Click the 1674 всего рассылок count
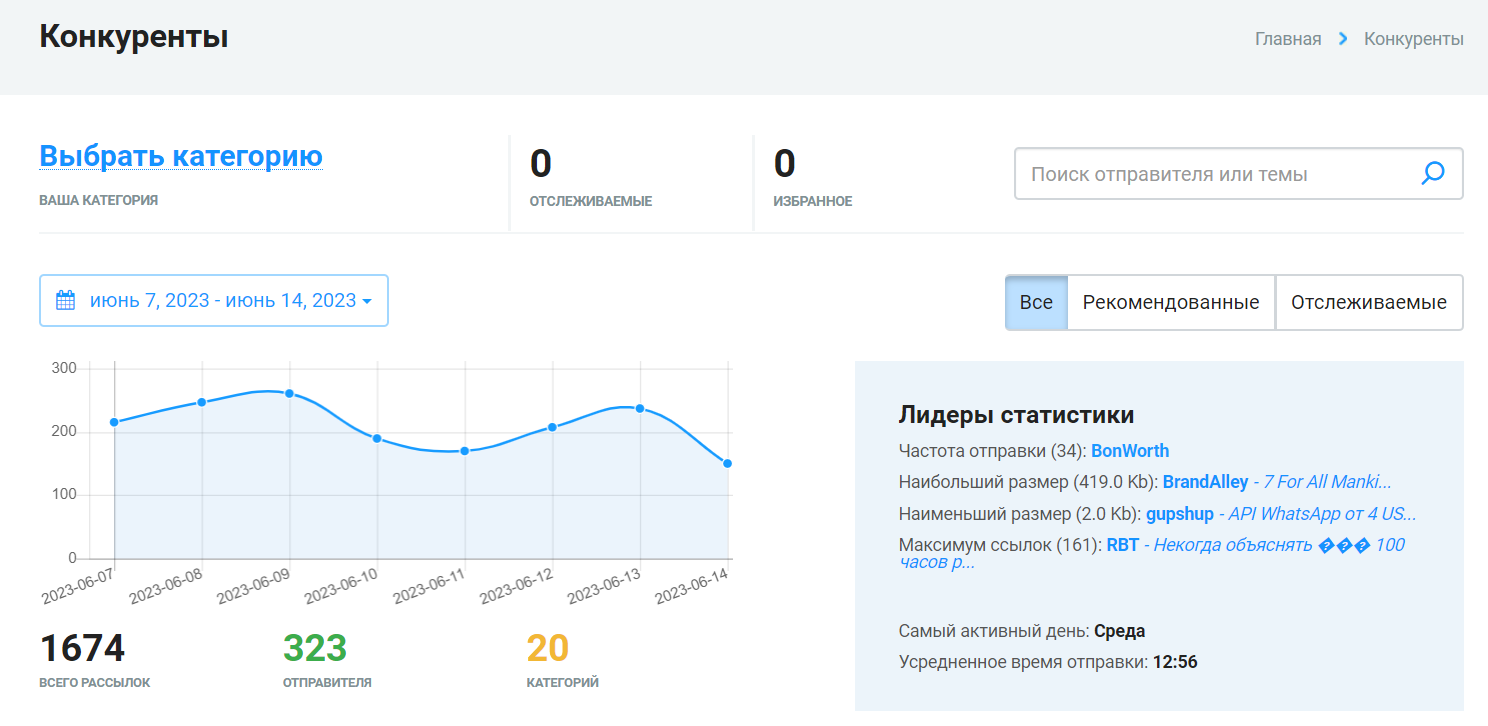The width and height of the screenshot is (1488, 726). coord(82,648)
